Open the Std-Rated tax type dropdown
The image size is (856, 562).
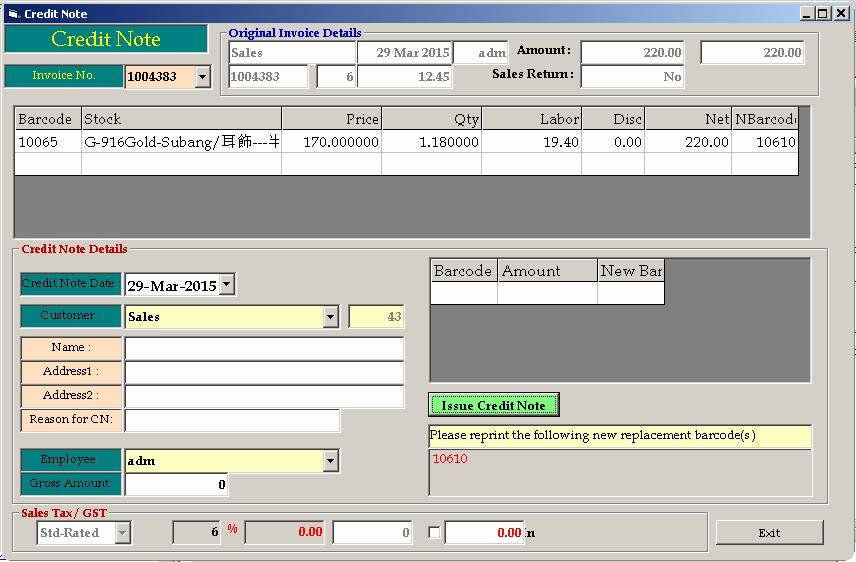[x=122, y=533]
